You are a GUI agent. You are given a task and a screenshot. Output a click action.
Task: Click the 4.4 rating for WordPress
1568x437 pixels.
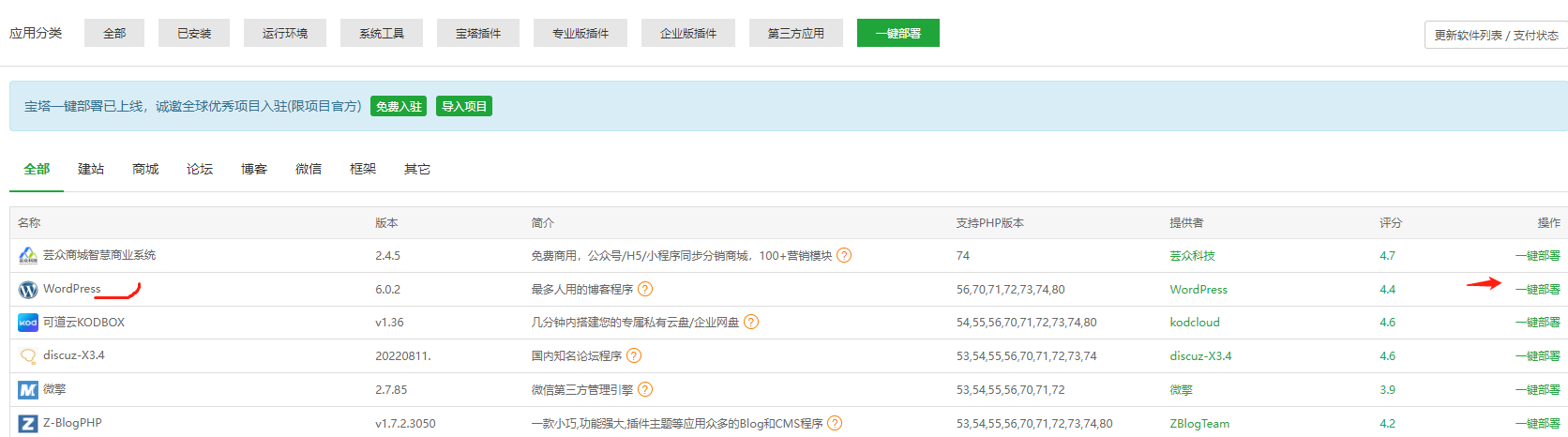(1387, 289)
